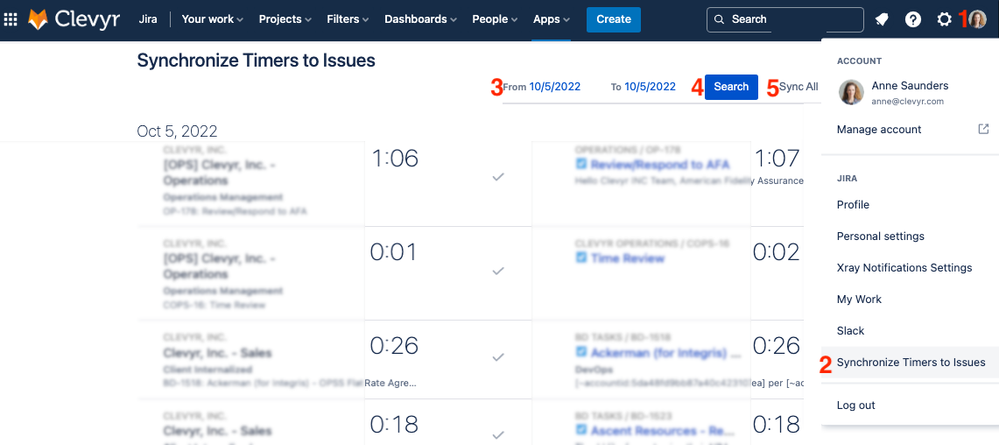Click the blue Create button
The width and height of the screenshot is (999, 445).
[x=614, y=19]
